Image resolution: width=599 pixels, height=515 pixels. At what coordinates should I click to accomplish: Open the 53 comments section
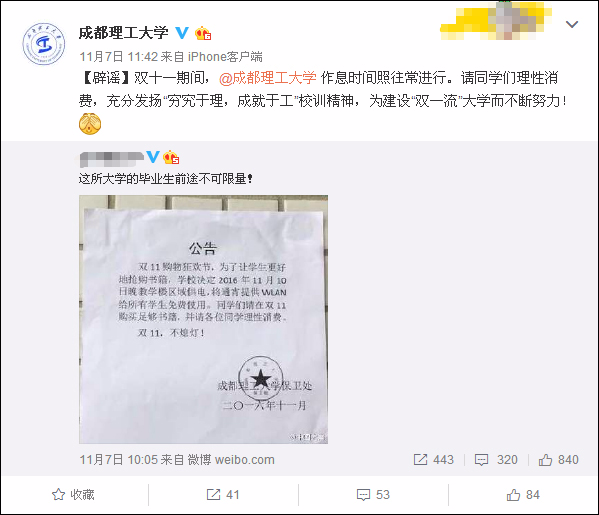(373, 495)
